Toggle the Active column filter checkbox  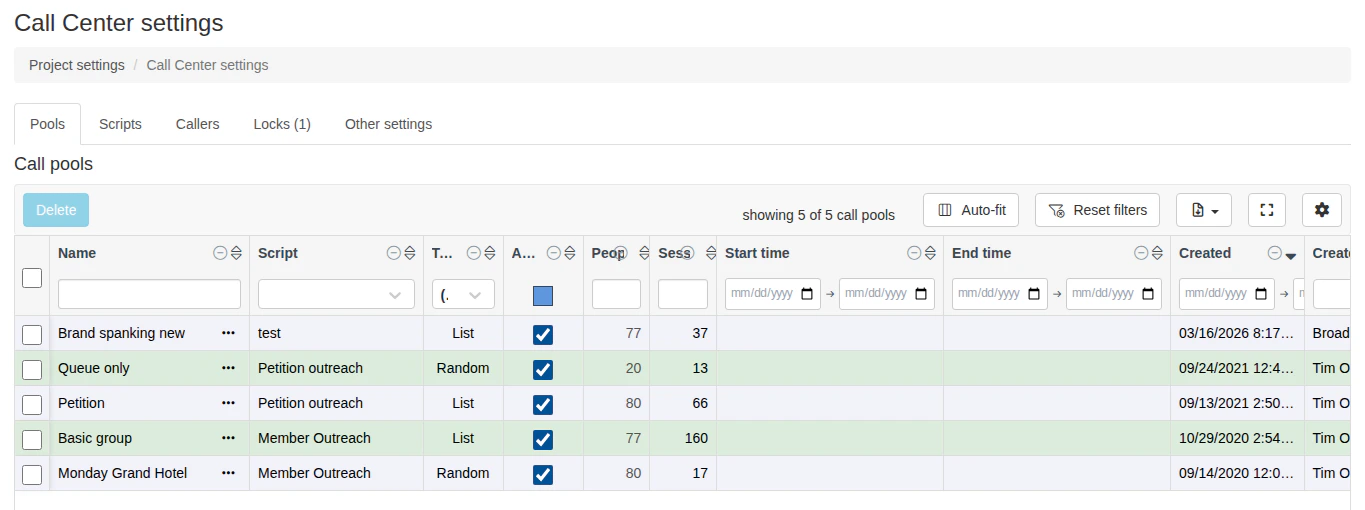[543, 296]
